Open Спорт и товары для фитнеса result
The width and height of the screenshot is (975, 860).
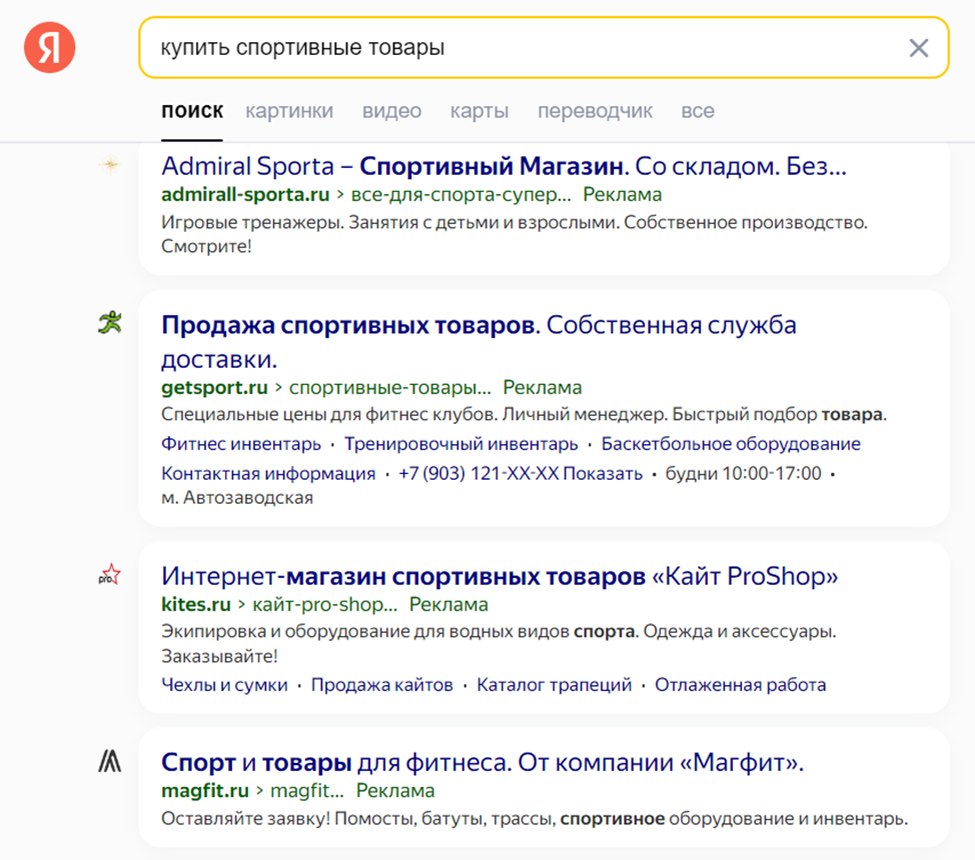483,762
